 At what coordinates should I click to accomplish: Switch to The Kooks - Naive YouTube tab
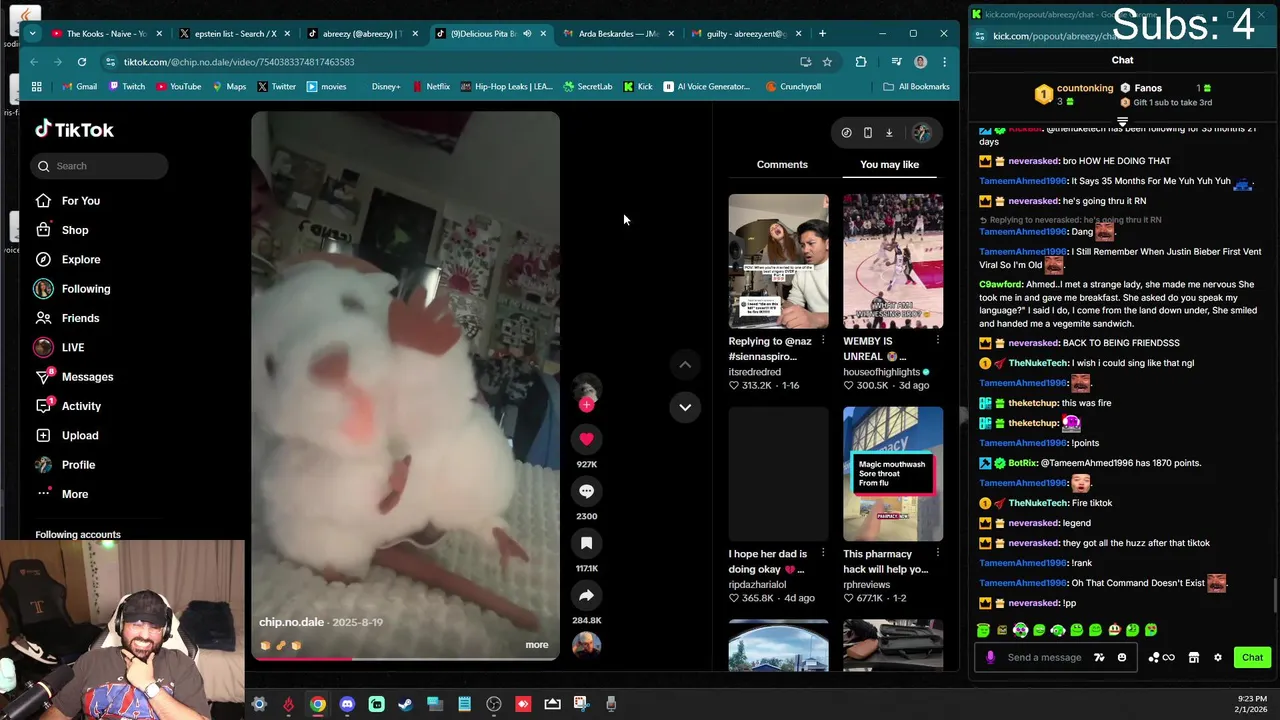[x=106, y=34]
